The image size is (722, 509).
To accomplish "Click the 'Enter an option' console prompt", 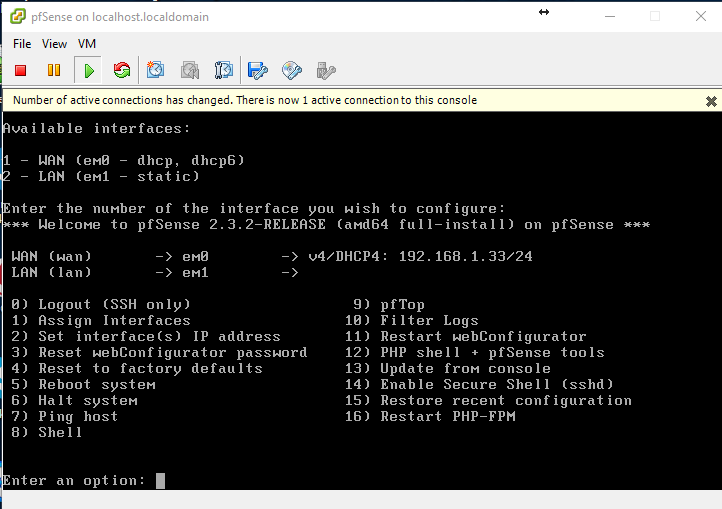I will click(x=160, y=481).
